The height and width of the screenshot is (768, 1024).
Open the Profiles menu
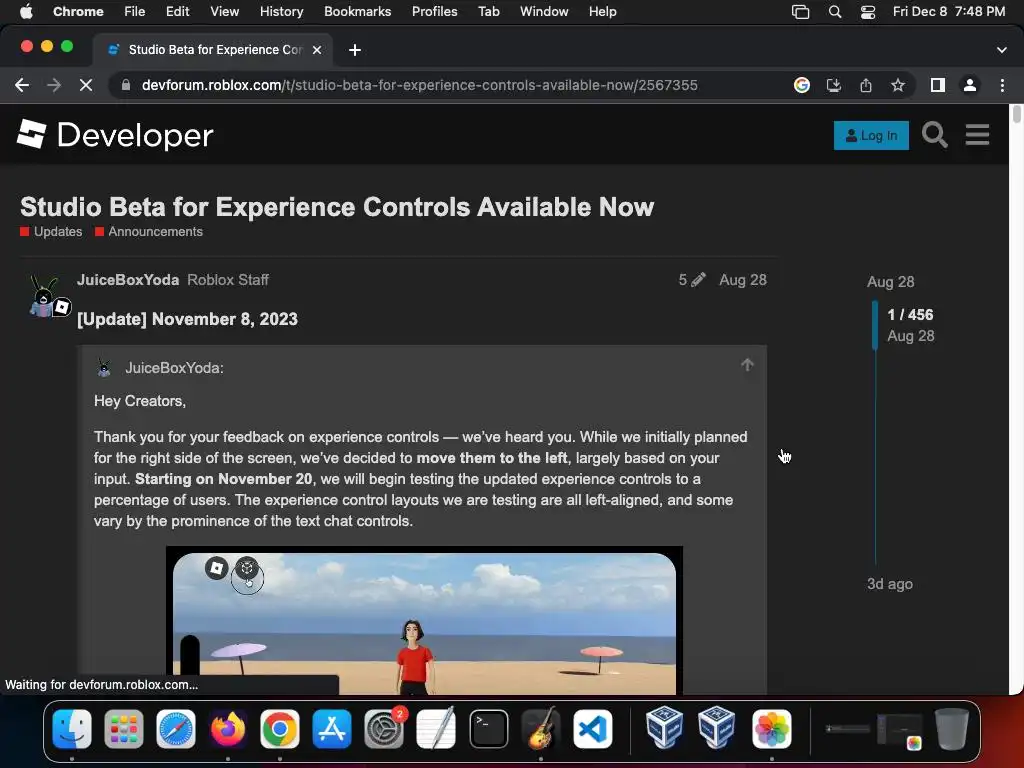click(x=434, y=11)
